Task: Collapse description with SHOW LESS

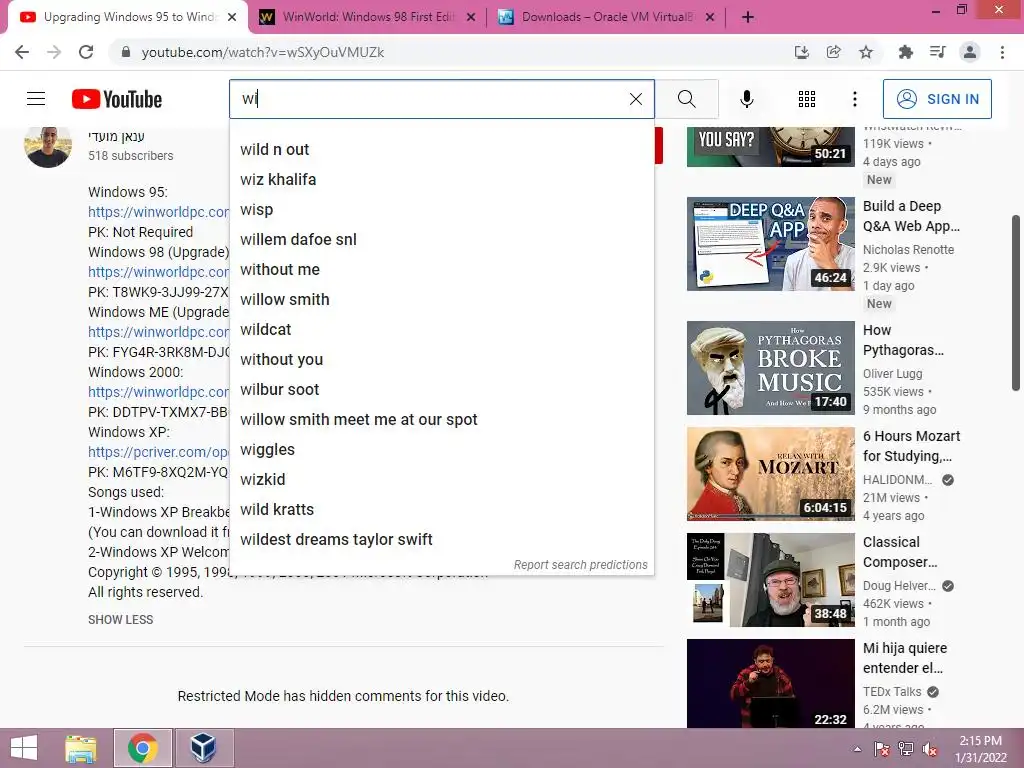Action: click(x=121, y=620)
